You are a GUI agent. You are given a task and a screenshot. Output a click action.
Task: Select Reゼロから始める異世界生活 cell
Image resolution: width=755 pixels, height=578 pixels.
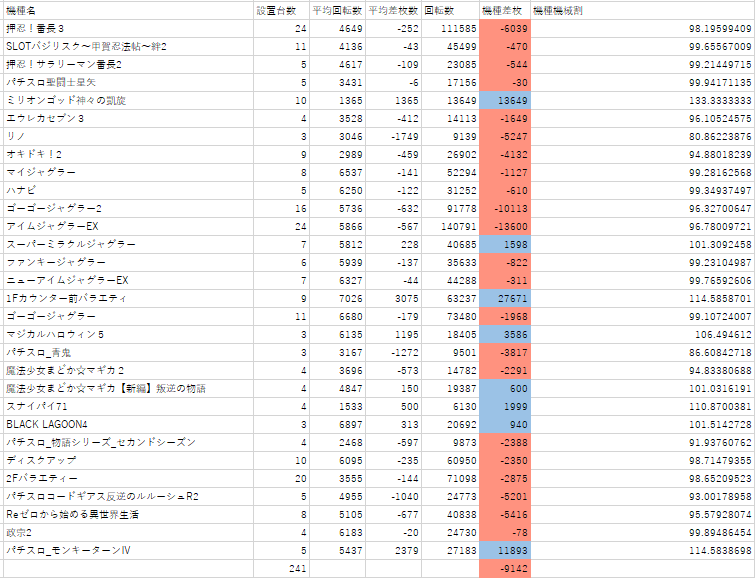tap(128, 514)
